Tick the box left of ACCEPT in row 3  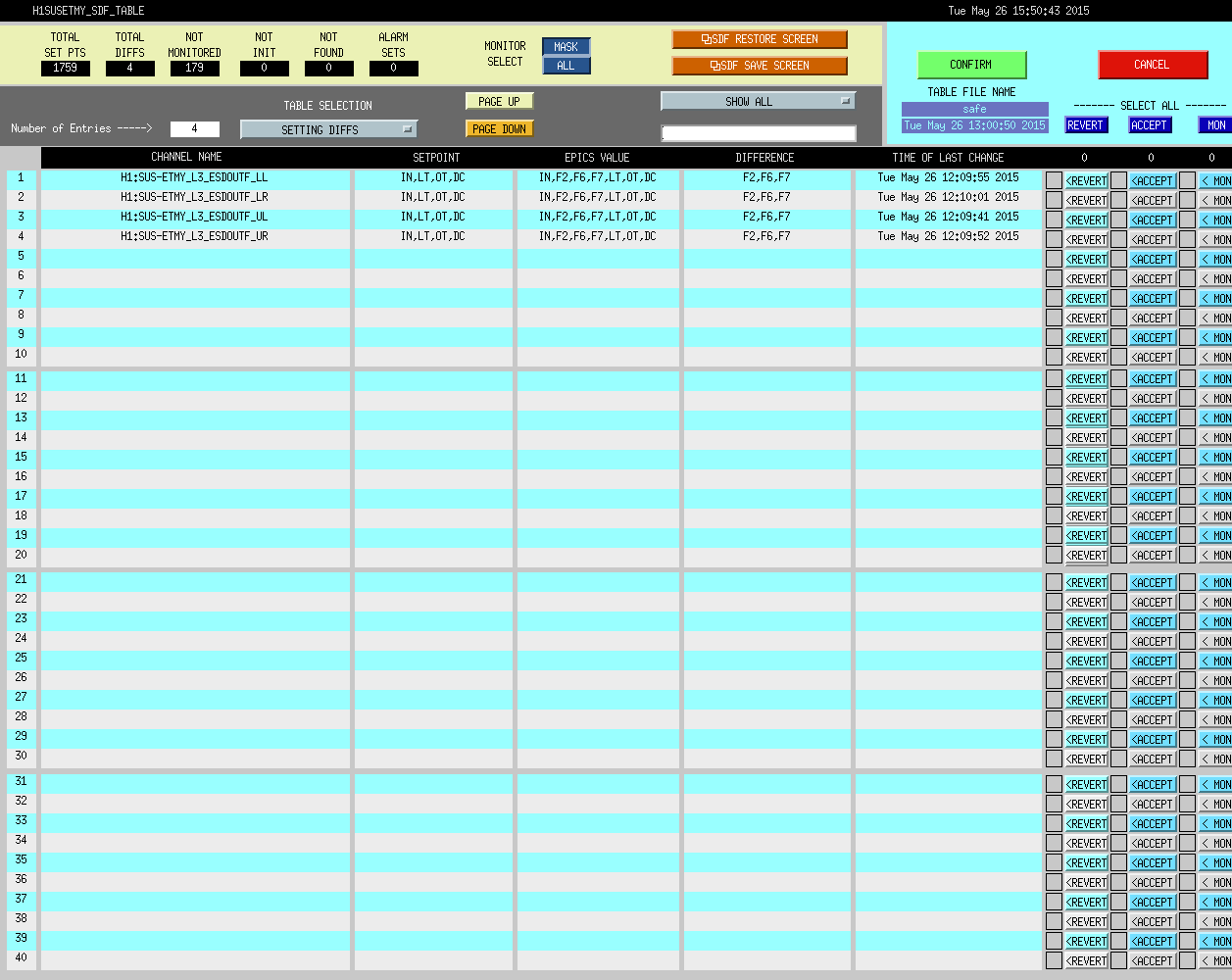(1118, 220)
